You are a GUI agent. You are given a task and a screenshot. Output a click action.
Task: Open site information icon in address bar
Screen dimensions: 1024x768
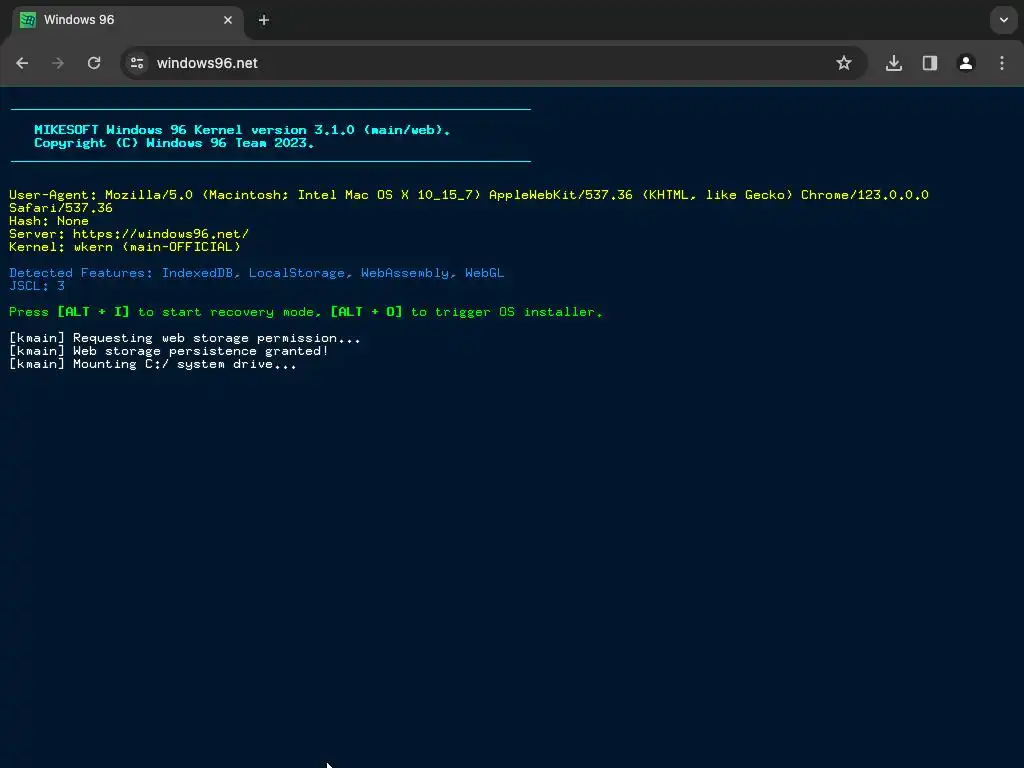(137, 63)
